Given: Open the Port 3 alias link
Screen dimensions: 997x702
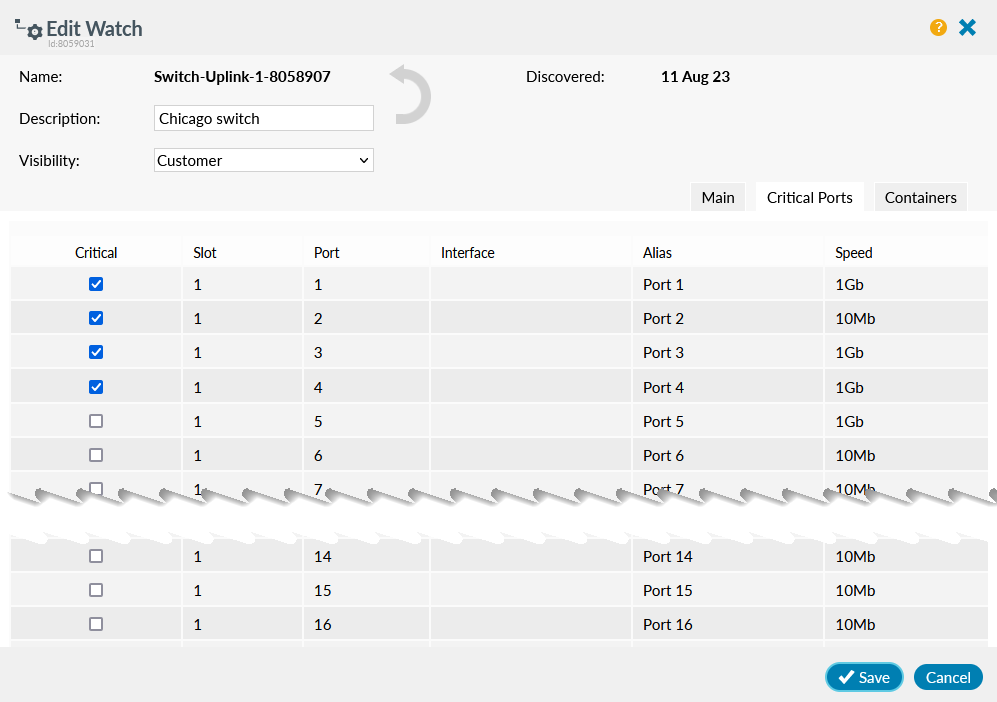Looking at the screenshot, I should point(663,352).
